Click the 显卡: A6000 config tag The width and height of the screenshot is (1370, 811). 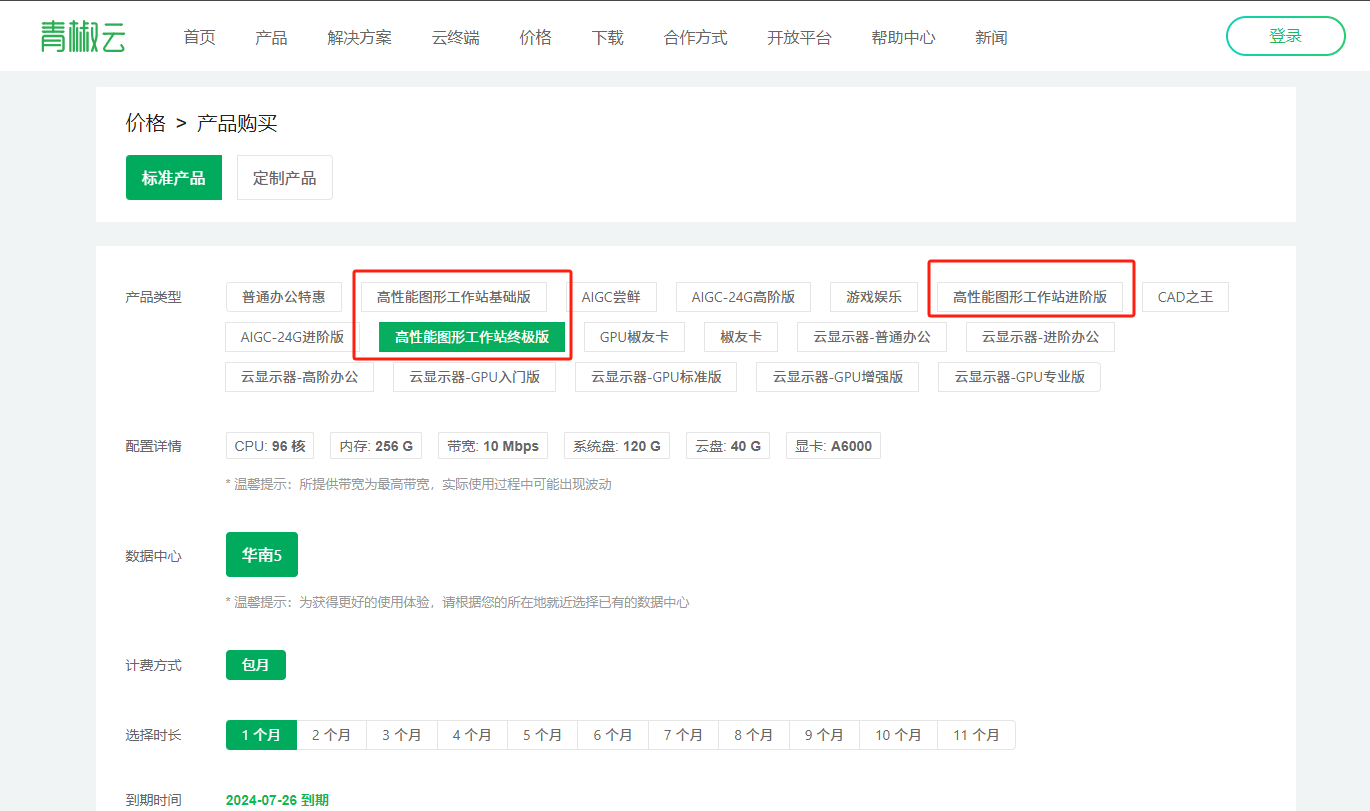(833, 446)
